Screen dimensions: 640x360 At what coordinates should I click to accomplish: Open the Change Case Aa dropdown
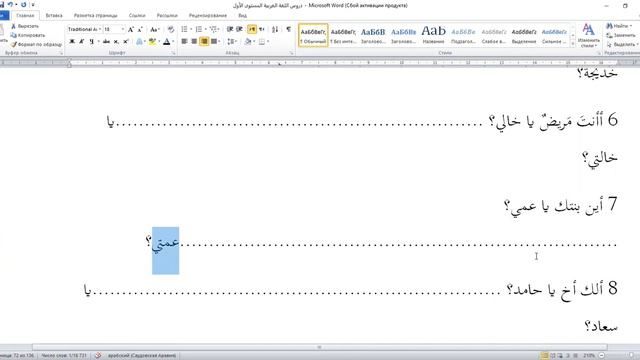click(155, 29)
